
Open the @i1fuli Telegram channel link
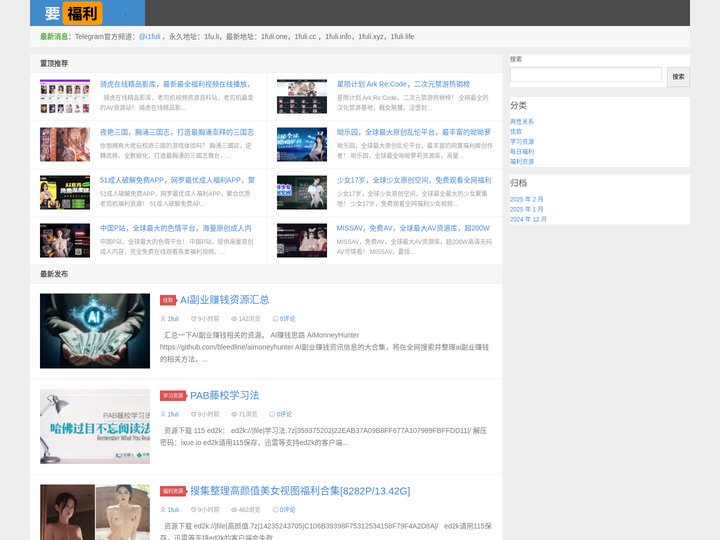pos(149,36)
